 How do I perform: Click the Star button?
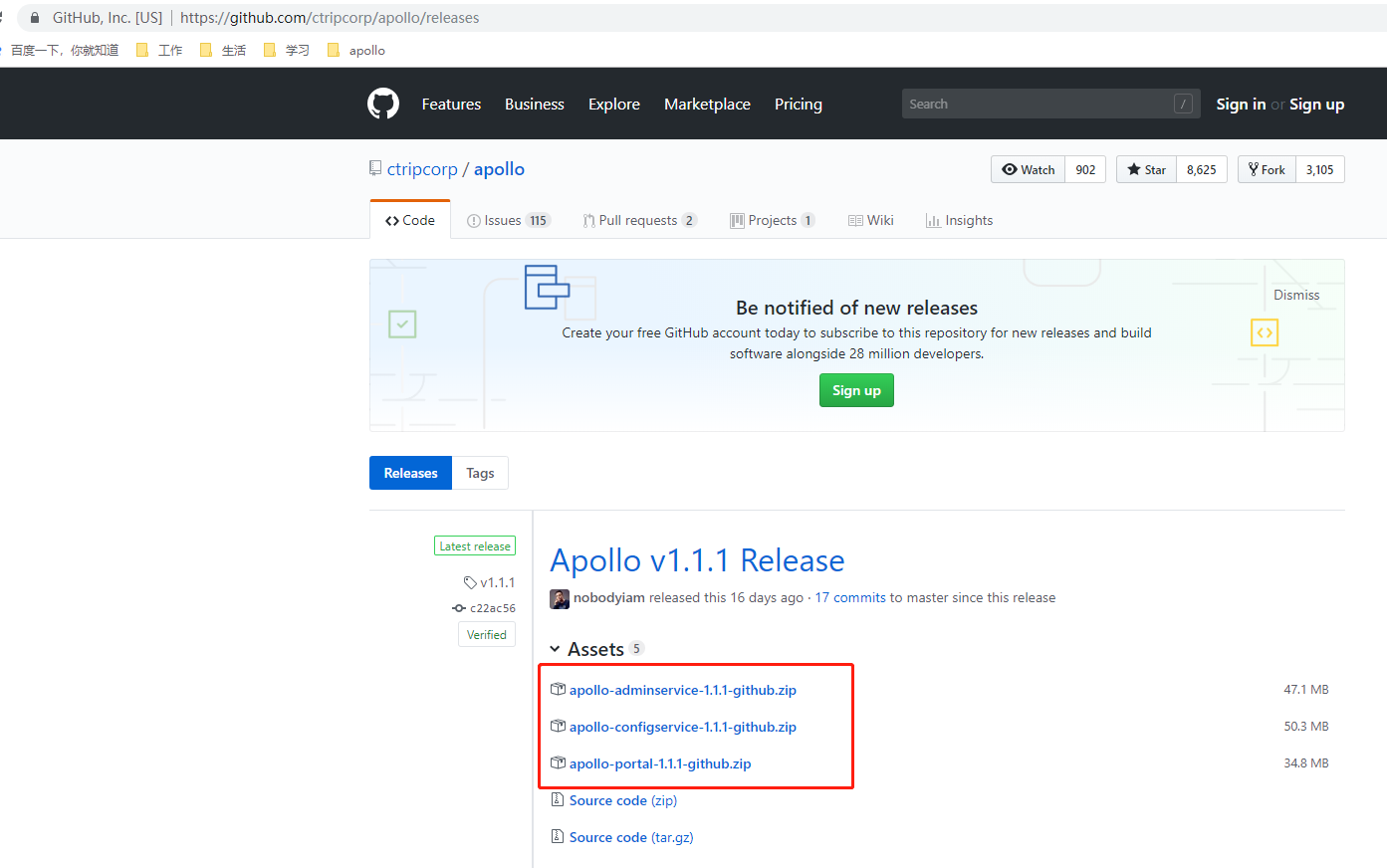pos(1146,169)
